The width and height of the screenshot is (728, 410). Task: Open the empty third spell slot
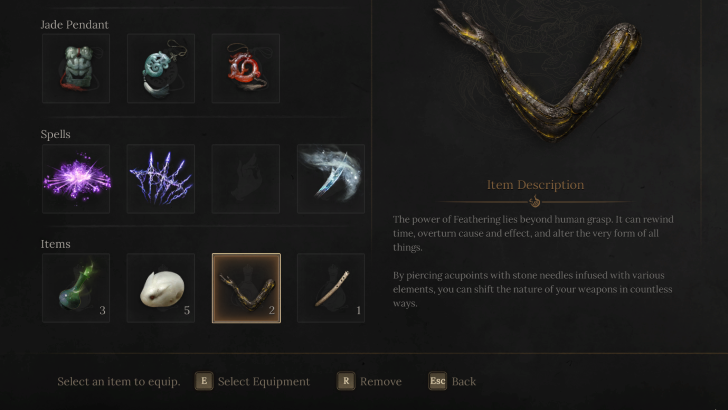[246, 179]
